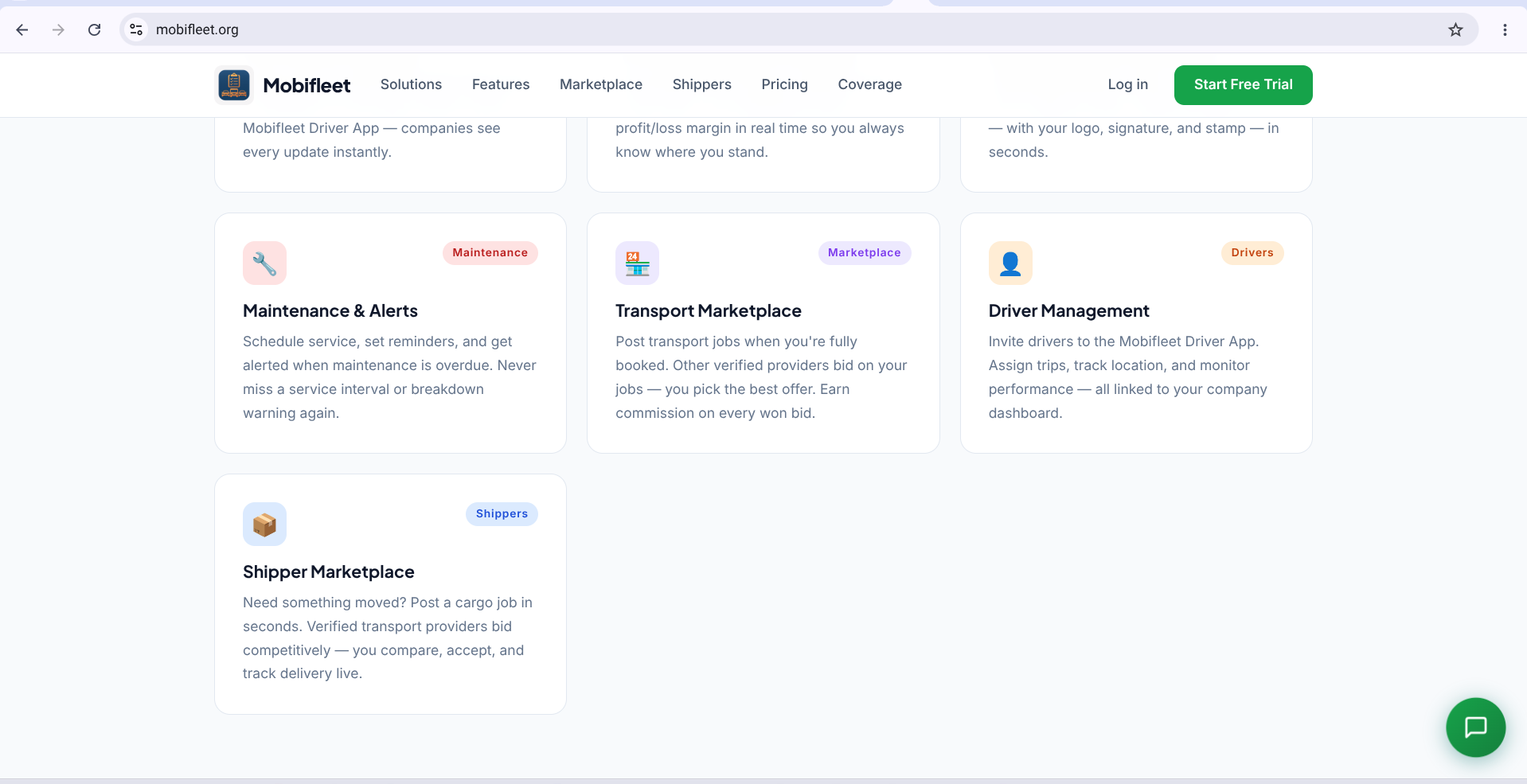
Task: Click the package Shipper Marketplace icon
Action: pos(264,524)
